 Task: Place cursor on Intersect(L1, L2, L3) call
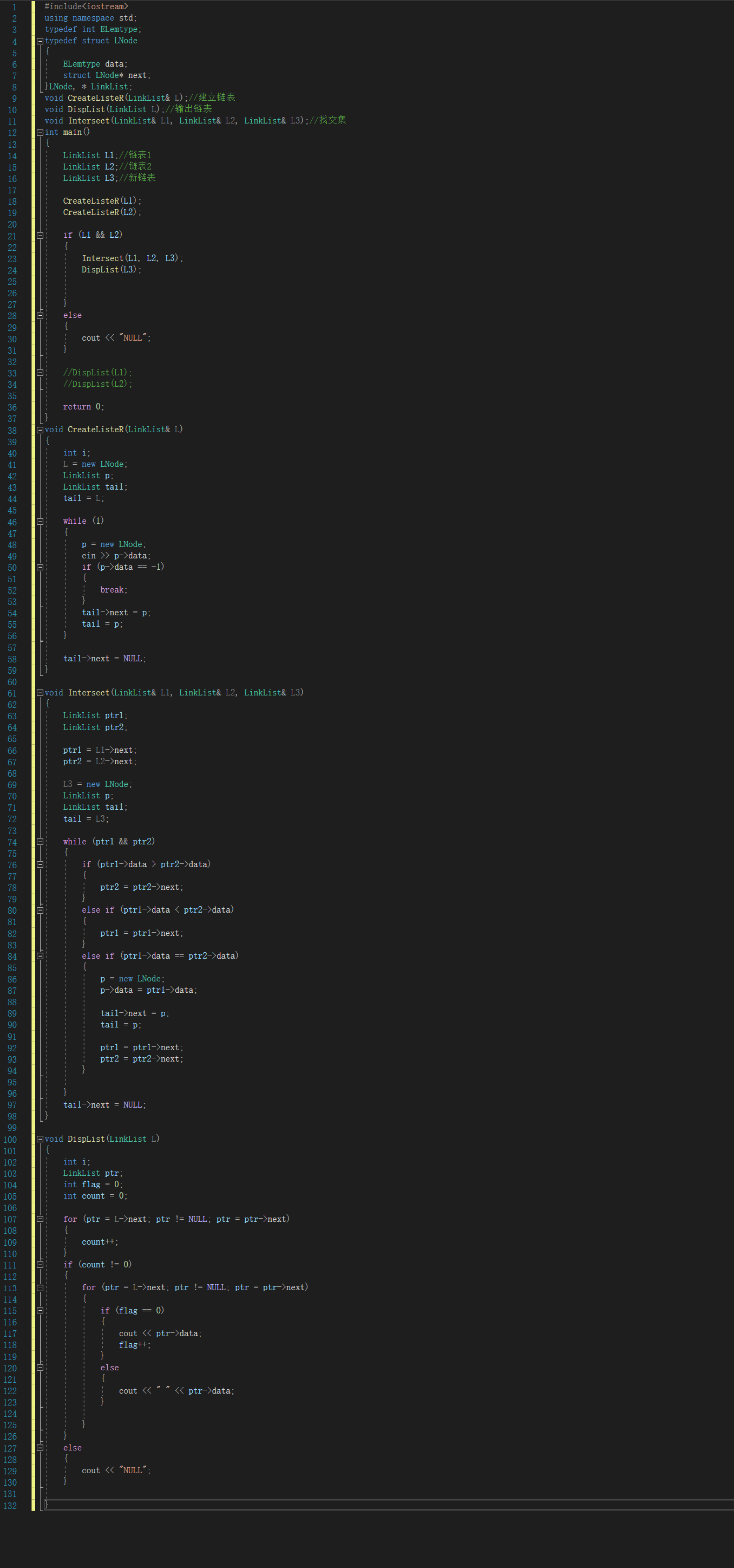[x=133, y=258]
